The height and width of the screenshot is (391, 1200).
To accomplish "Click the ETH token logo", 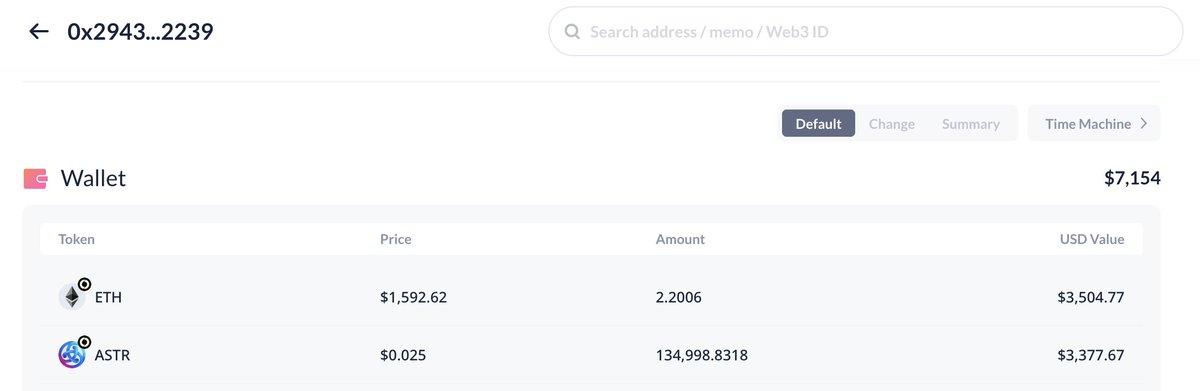I will click(x=71, y=297).
